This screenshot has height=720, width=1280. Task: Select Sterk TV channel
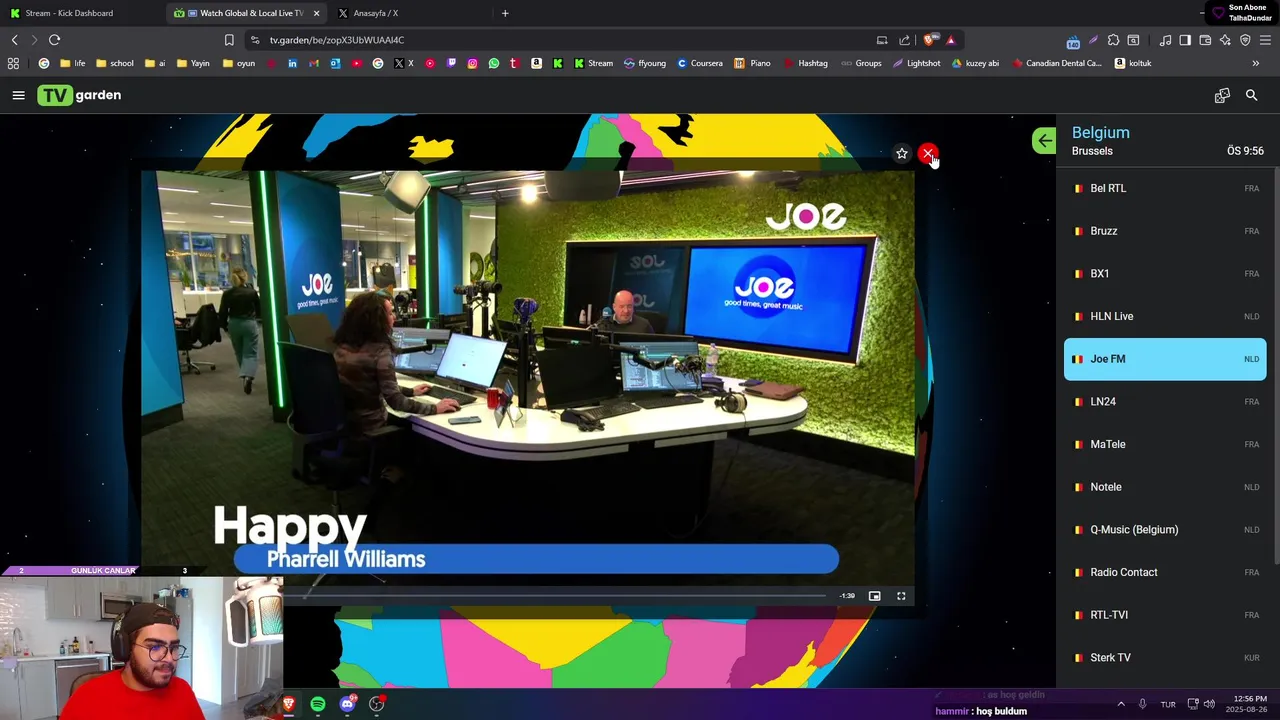(x=1165, y=657)
